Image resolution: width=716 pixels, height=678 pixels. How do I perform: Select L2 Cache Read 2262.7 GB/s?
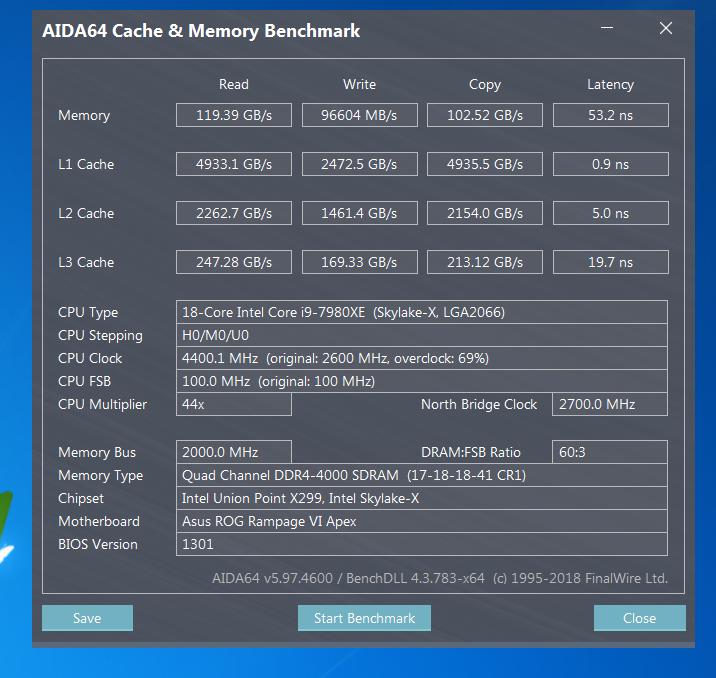coord(234,213)
